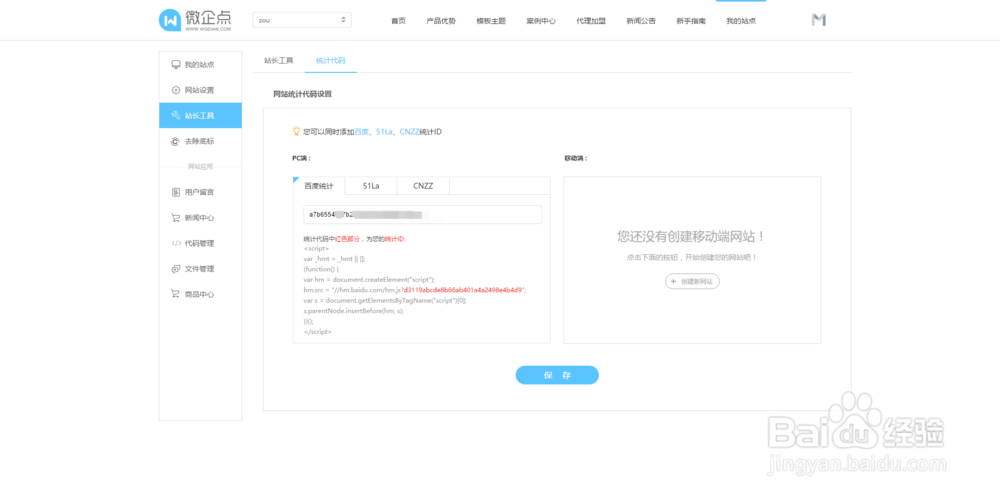This screenshot has width=1000, height=498.
Task: Select the CNZZ tab
Action: (x=423, y=186)
